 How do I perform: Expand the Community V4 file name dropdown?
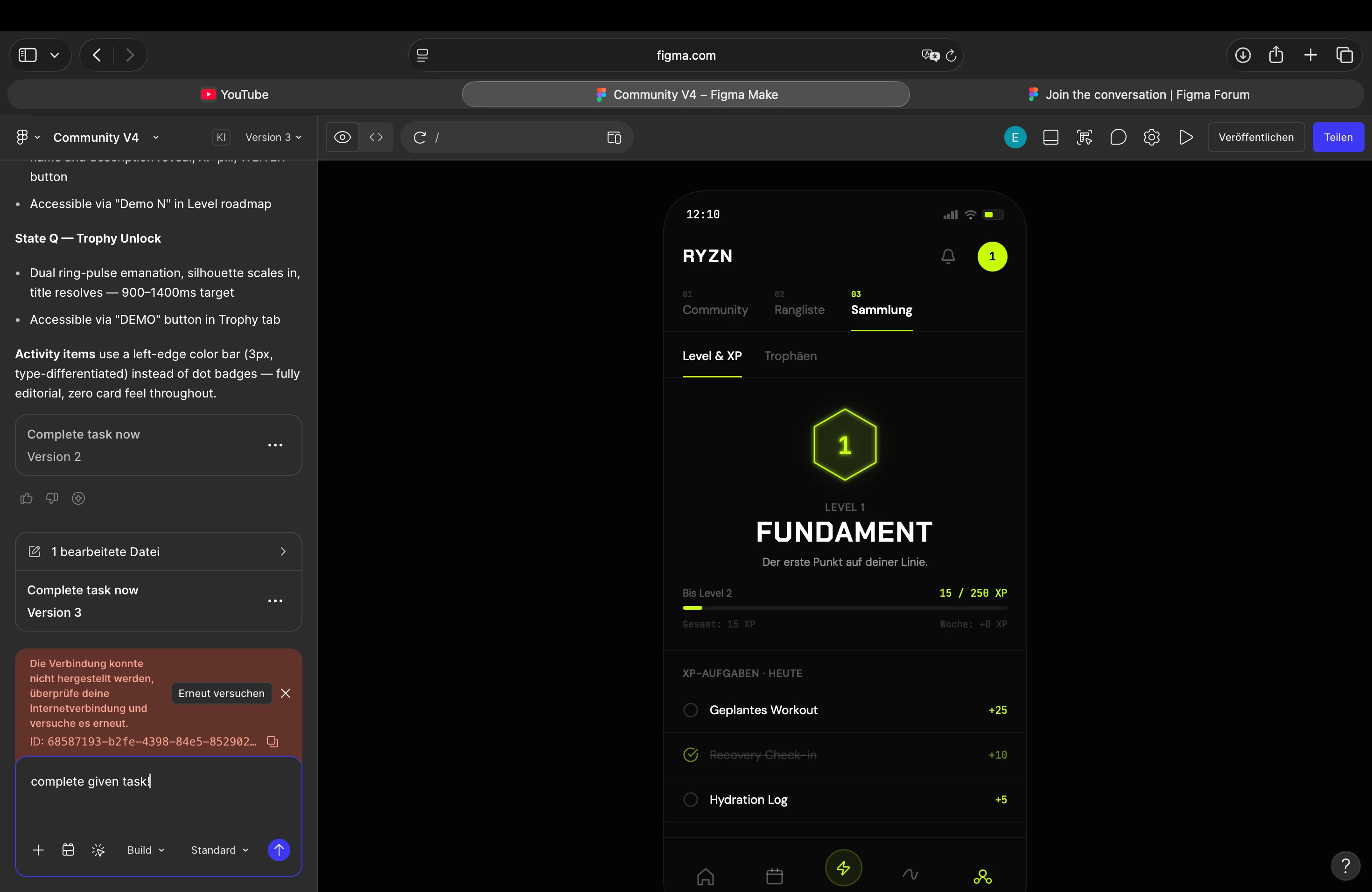156,137
